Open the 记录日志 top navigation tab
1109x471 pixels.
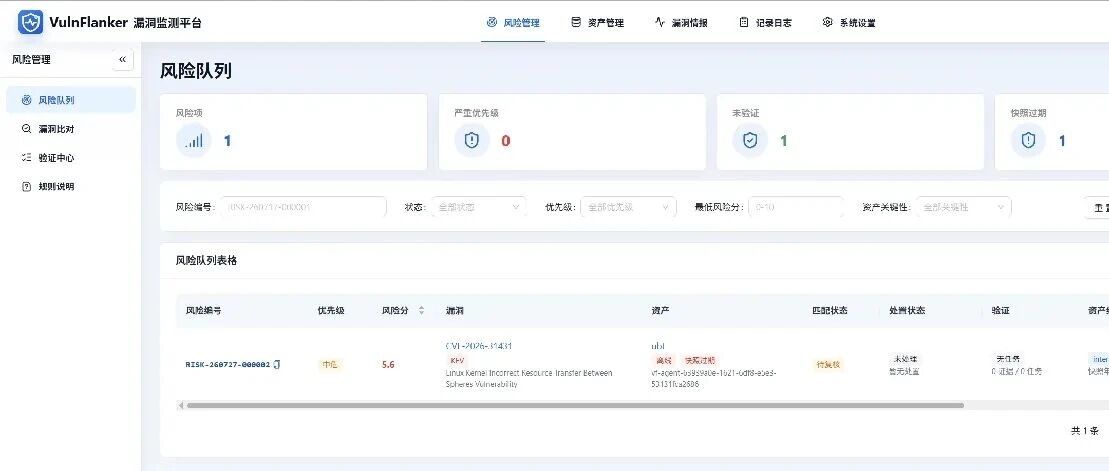coord(765,23)
